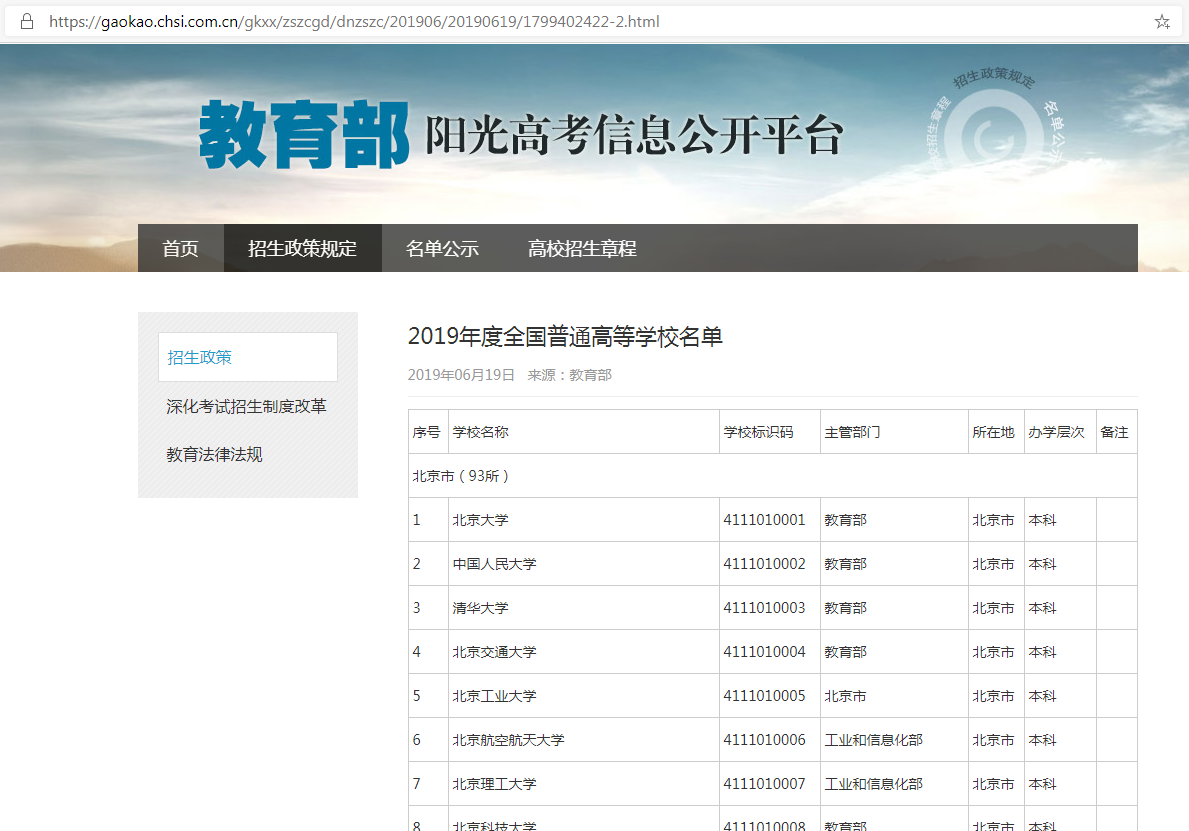Switch to the 名单公示 navigation tab

[442, 248]
